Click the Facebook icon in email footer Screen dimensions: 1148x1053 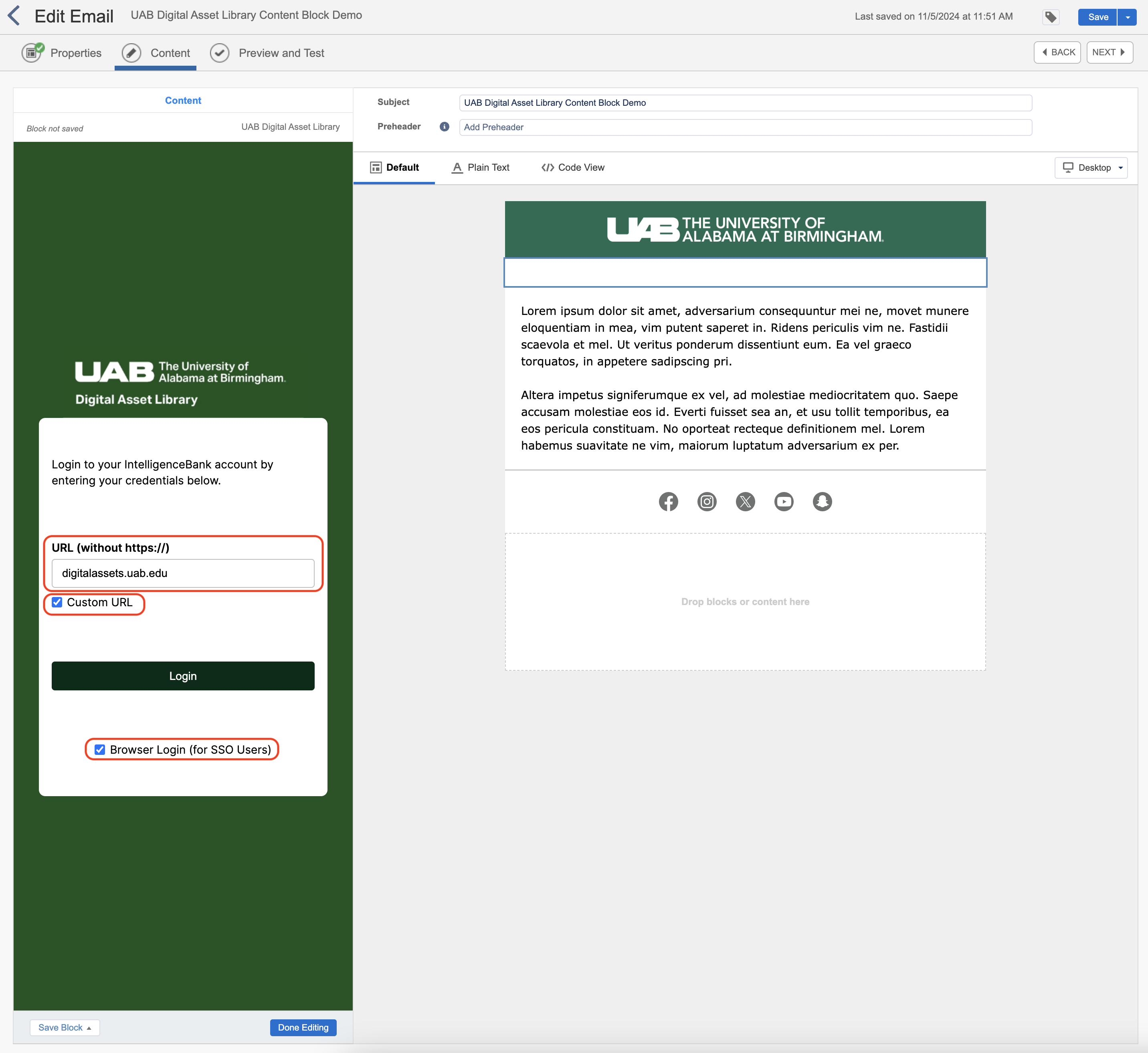(668, 501)
